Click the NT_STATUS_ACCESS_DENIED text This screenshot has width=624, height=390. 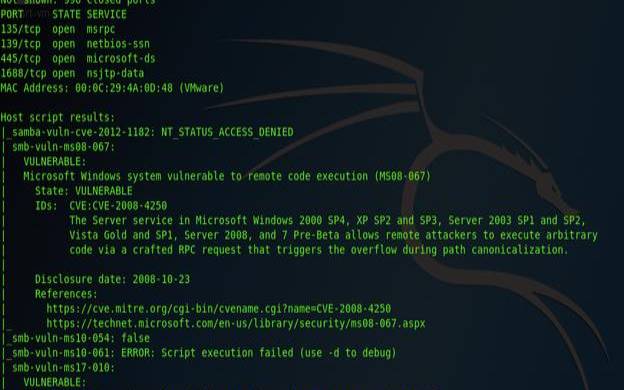tap(227, 132)
